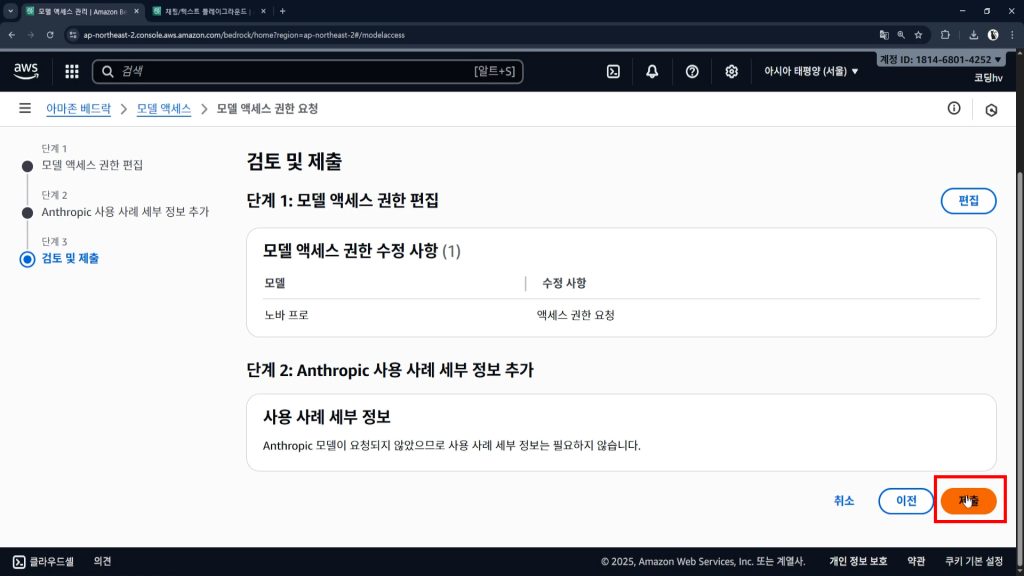Go to the 아마존 베드락 breadcrumb
Screen dimensions: 1024x576
78,108
